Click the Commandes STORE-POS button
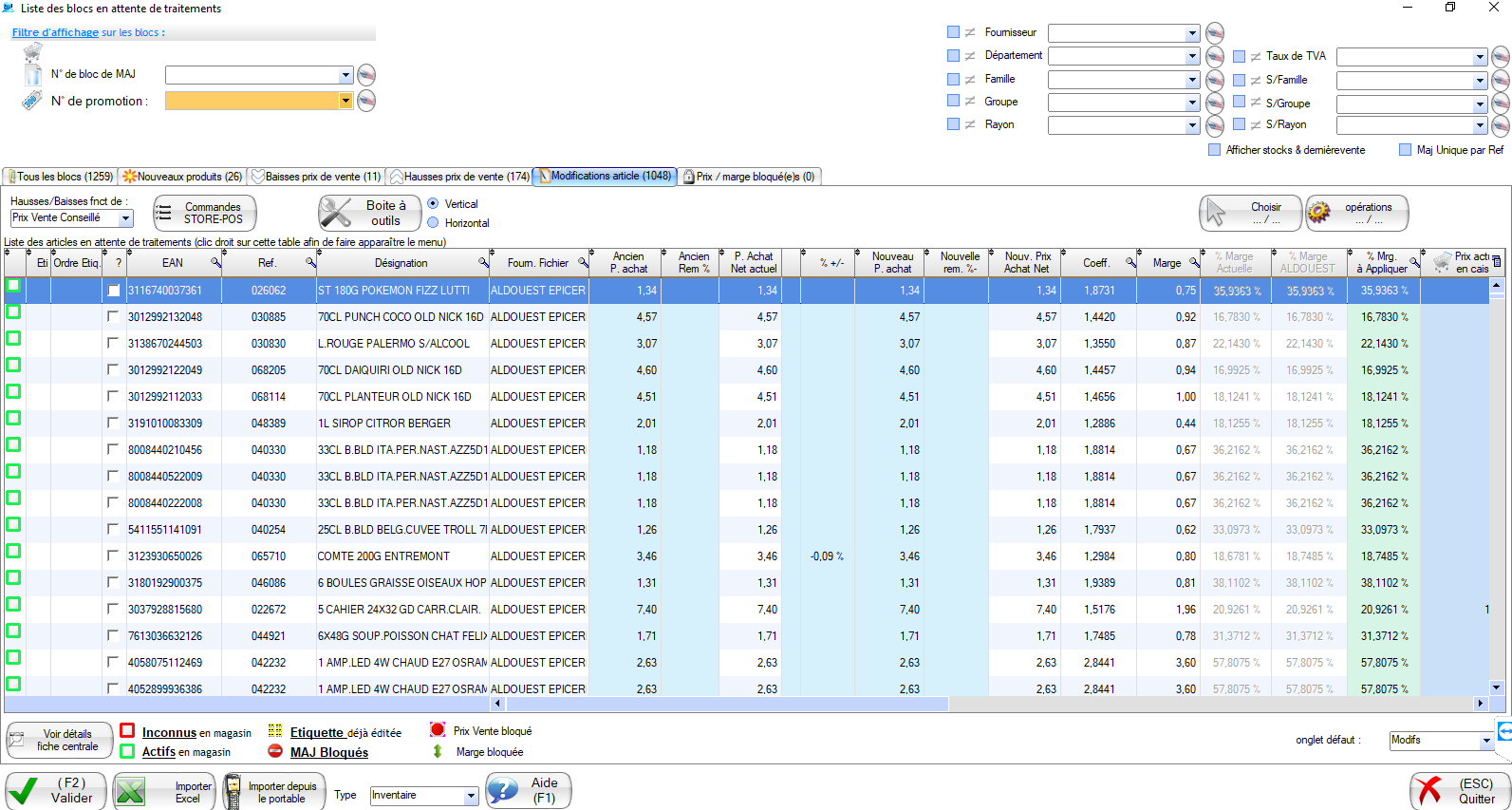The height and width of the screenshot is (810, 1512). coord(205,213)
